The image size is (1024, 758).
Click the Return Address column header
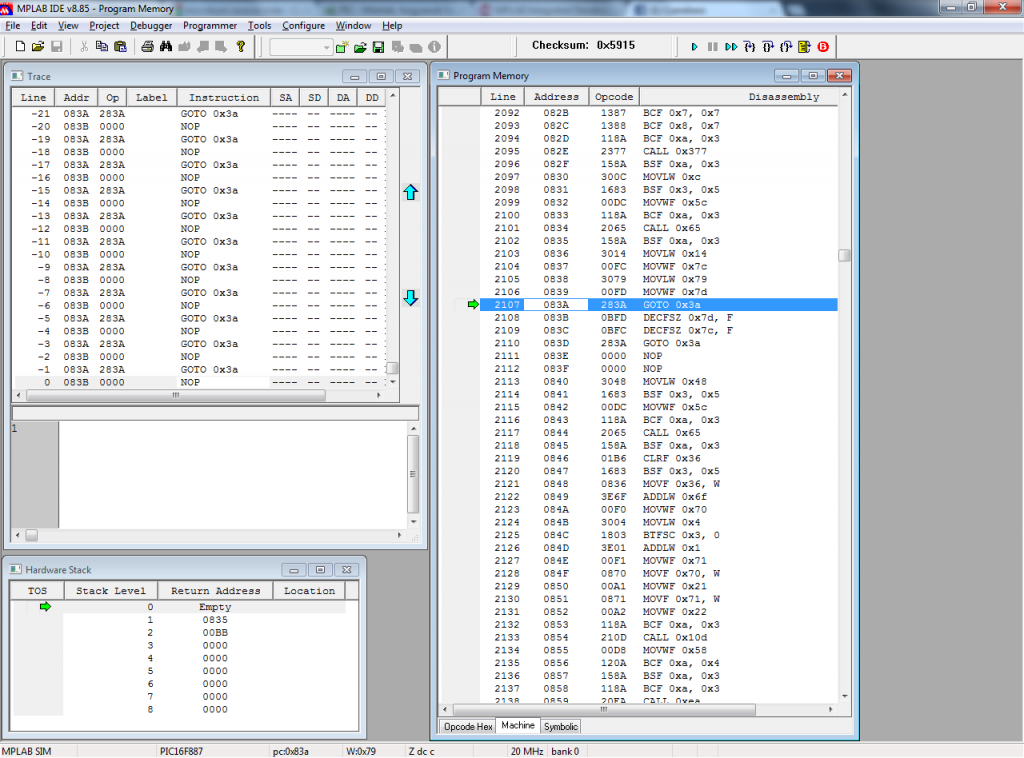coord(216,591)
